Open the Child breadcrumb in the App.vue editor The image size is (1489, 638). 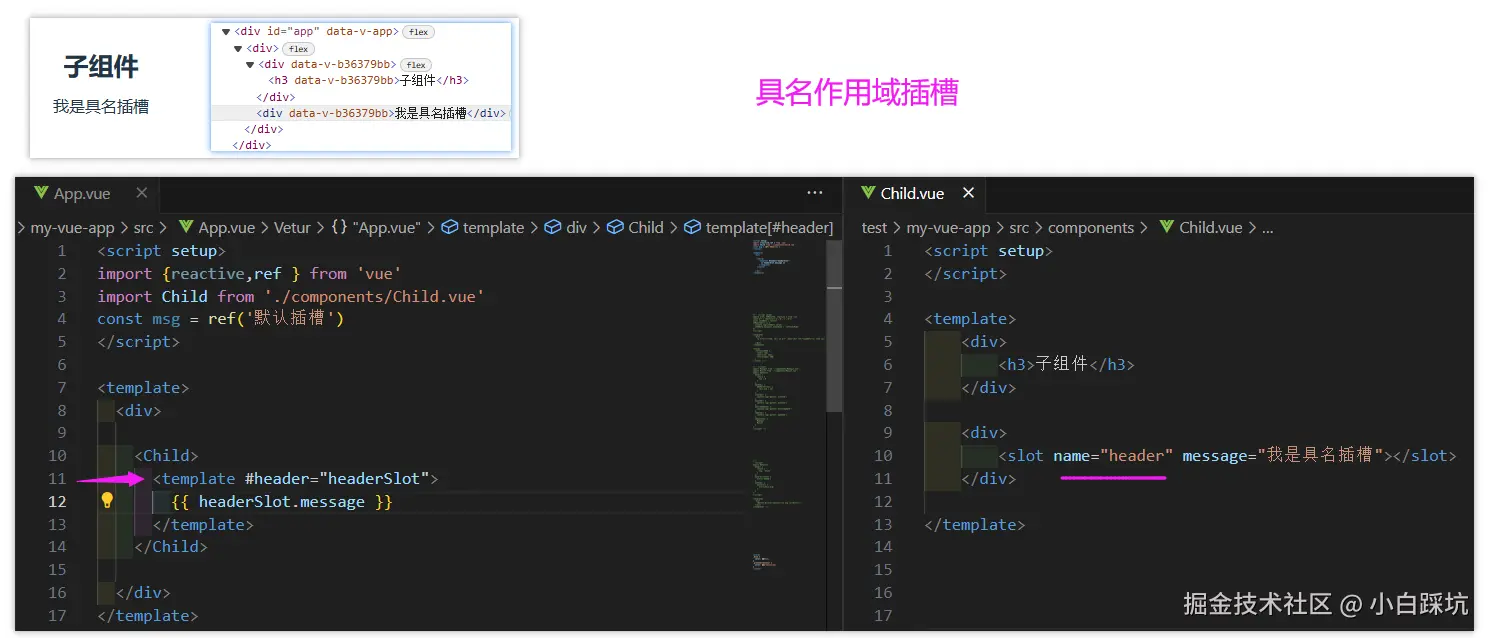(635, 227)
